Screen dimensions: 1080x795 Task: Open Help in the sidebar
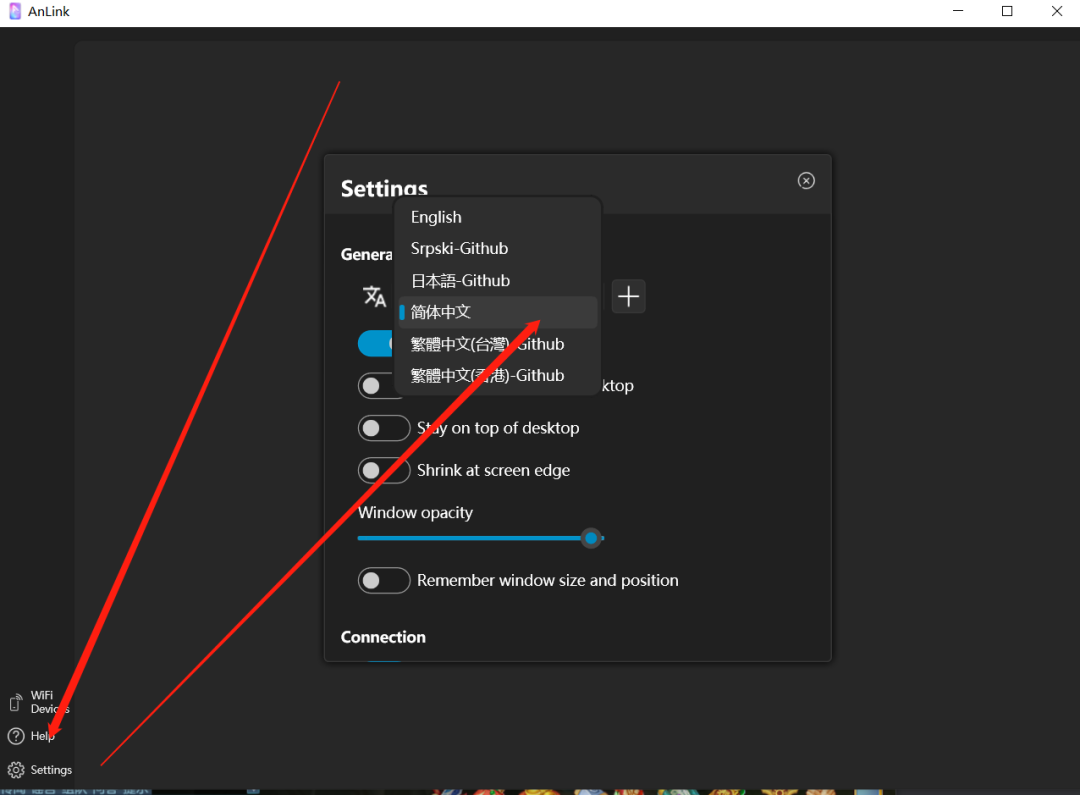30,736
